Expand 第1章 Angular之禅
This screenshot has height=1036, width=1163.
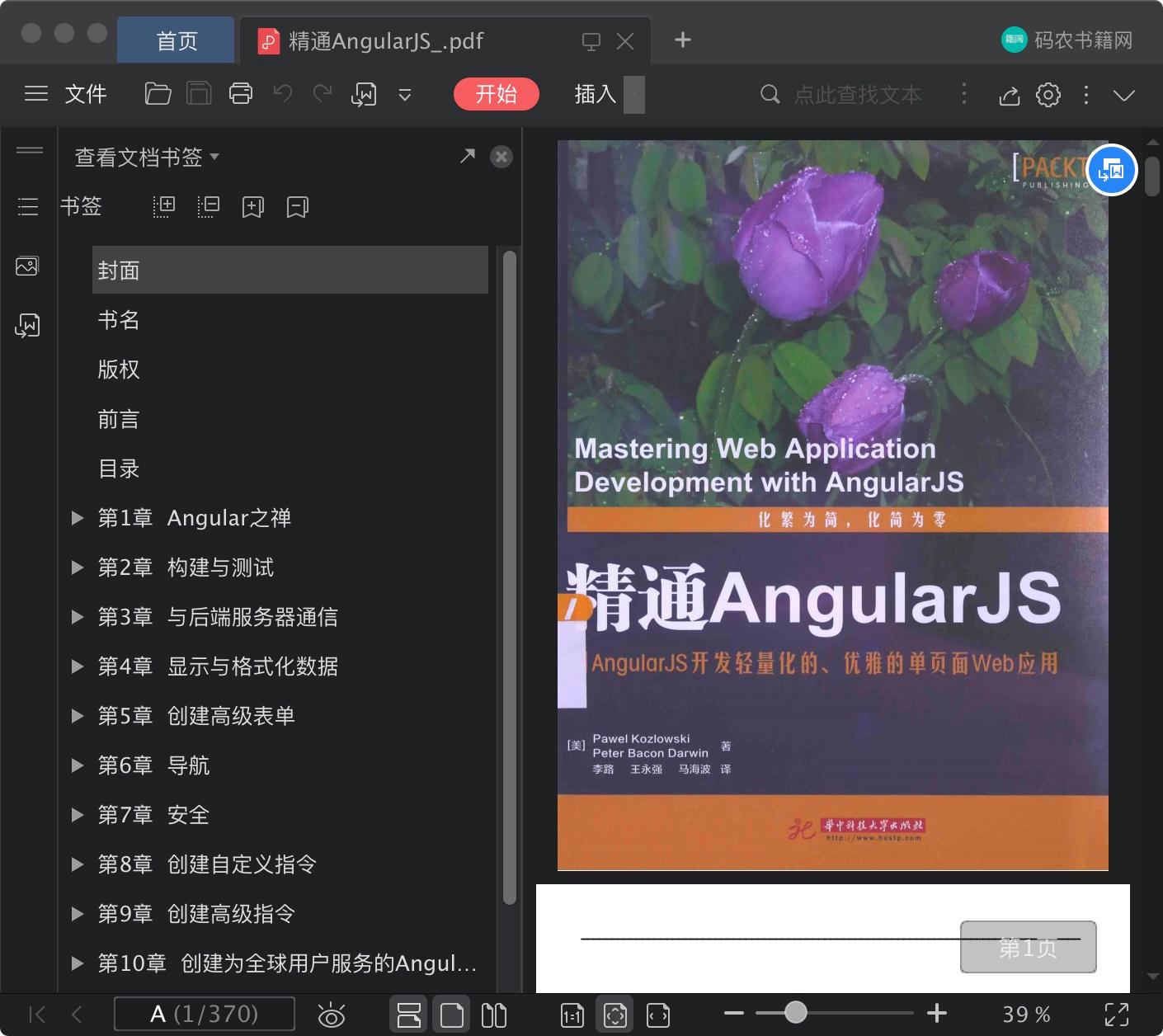pyautogui.click(x=78, y=518)
